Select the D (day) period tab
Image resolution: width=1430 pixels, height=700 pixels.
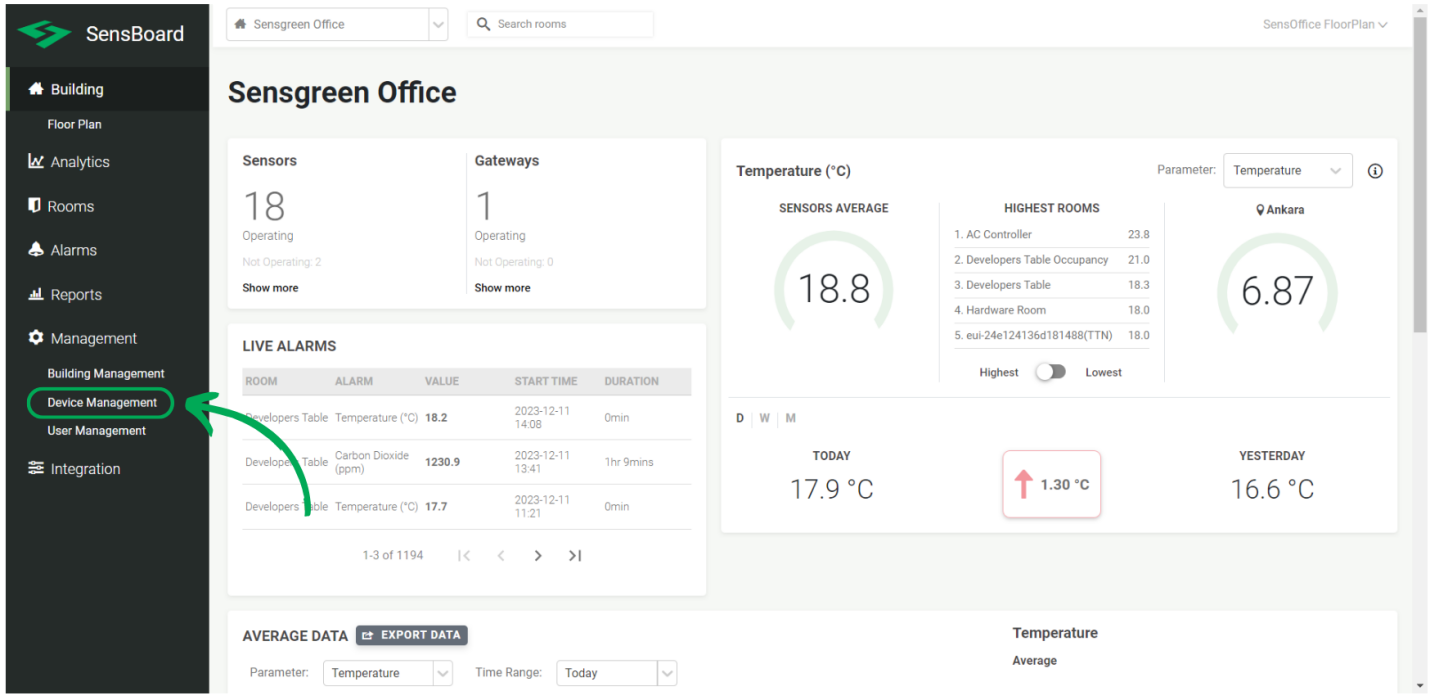point(740,419)
